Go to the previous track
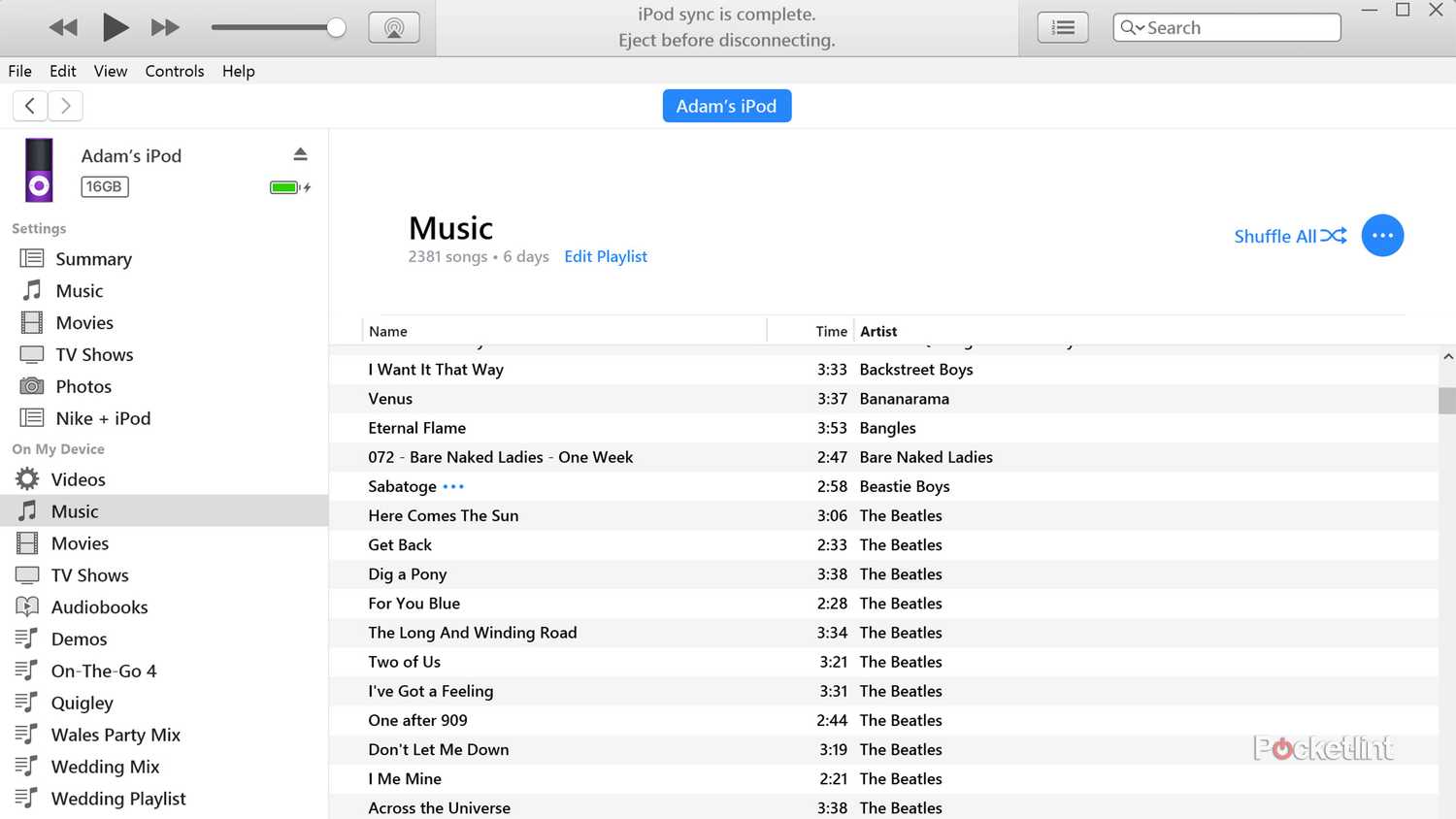 (63, 27)
